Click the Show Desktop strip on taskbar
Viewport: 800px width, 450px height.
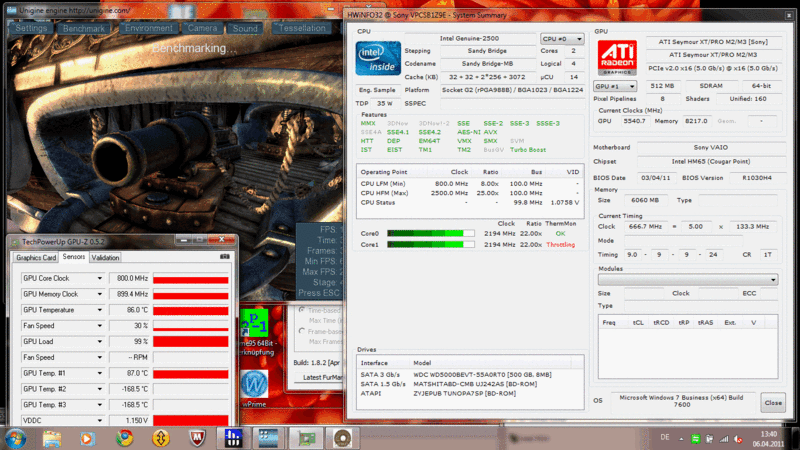point(796,439)
